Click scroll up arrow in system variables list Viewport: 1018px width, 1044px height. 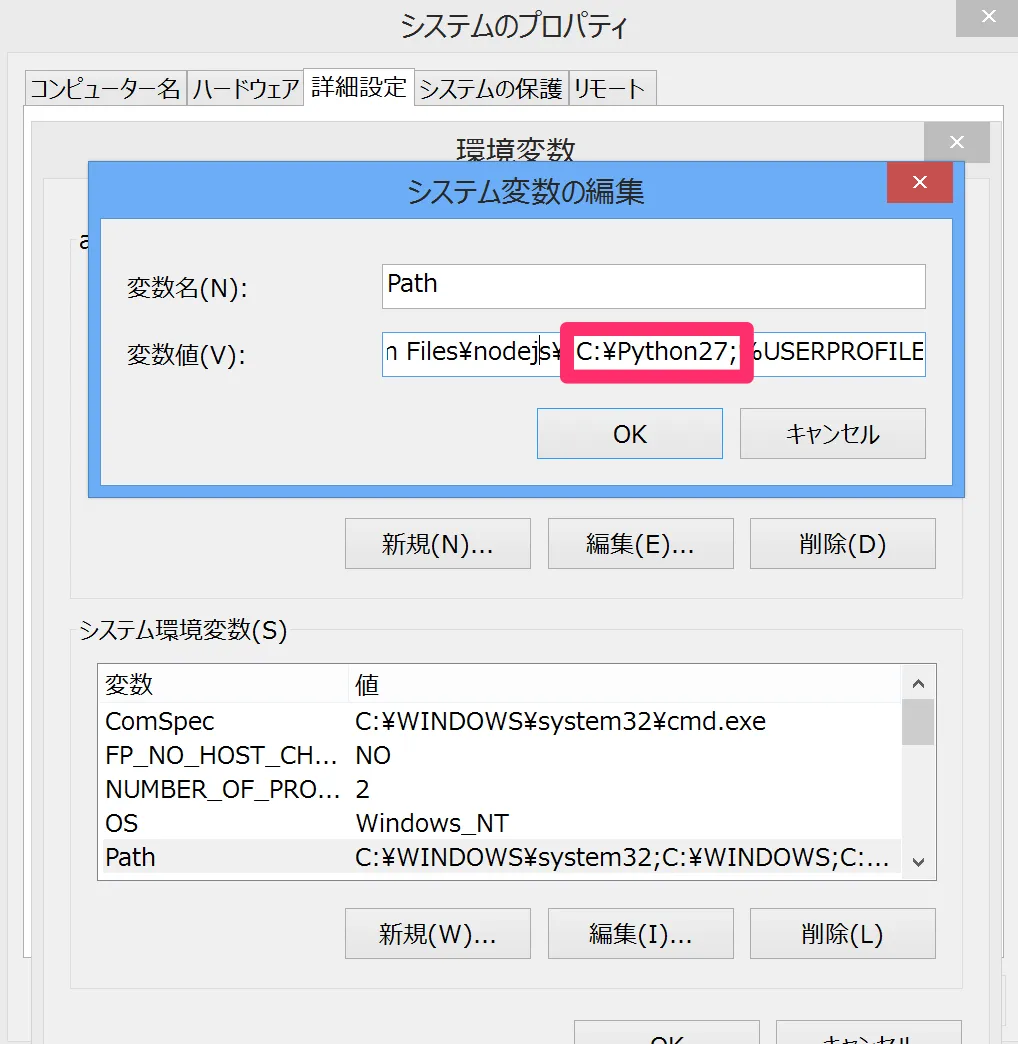pos(918,684)
